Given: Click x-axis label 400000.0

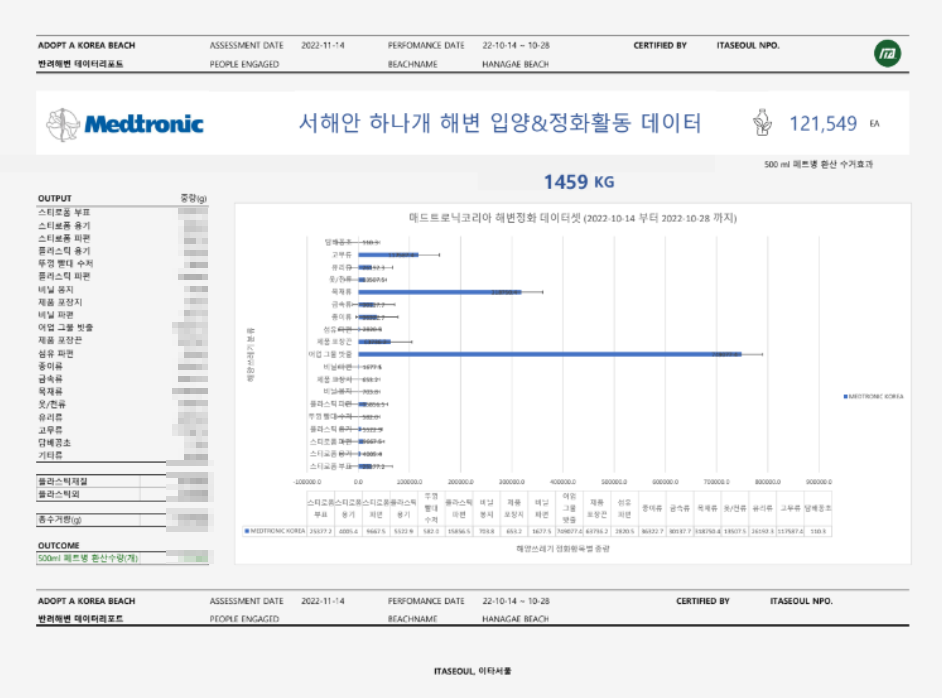Looking at the screenshot, I should click(563, 482).
